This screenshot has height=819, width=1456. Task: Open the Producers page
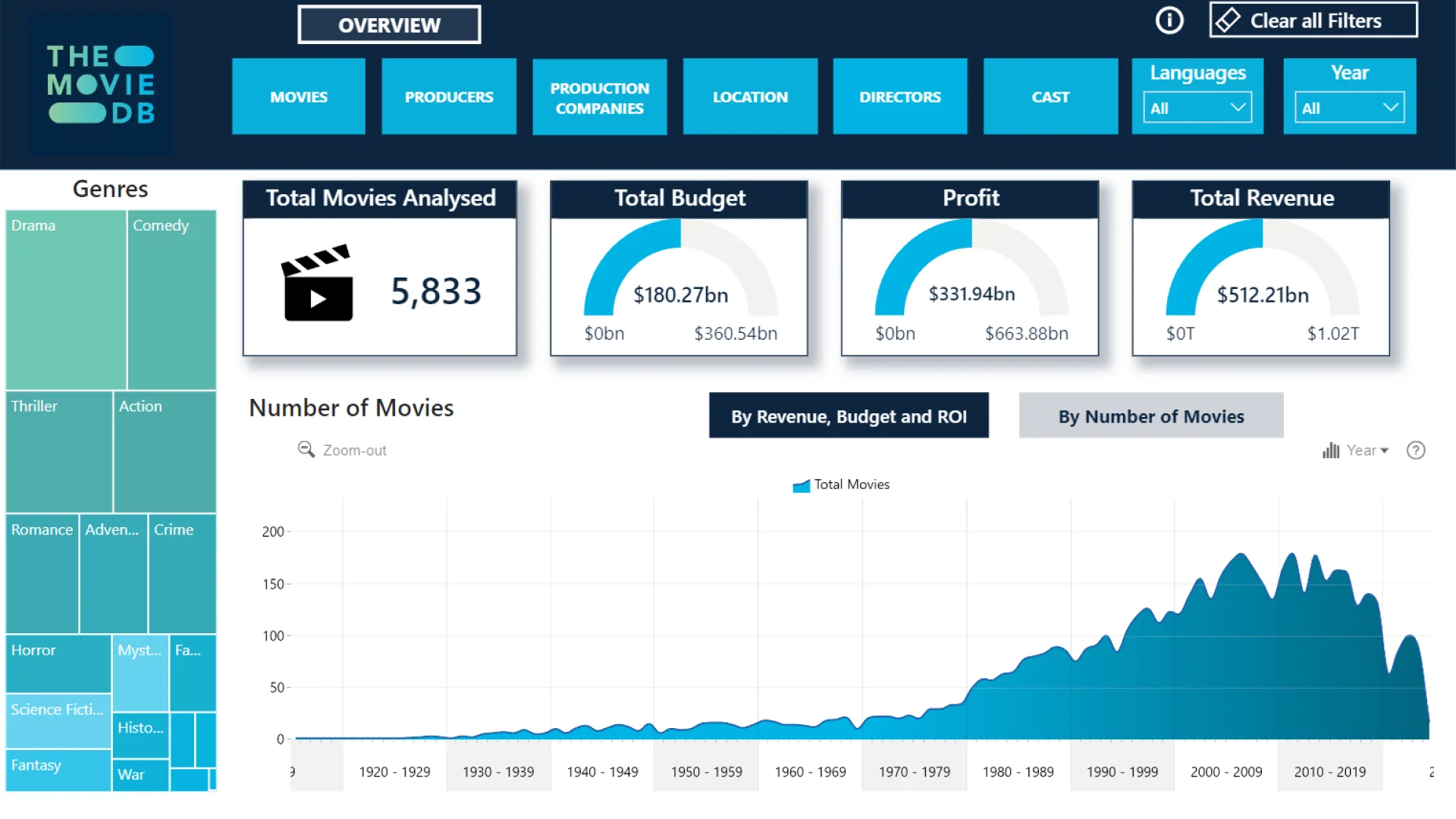coord(449,96)
